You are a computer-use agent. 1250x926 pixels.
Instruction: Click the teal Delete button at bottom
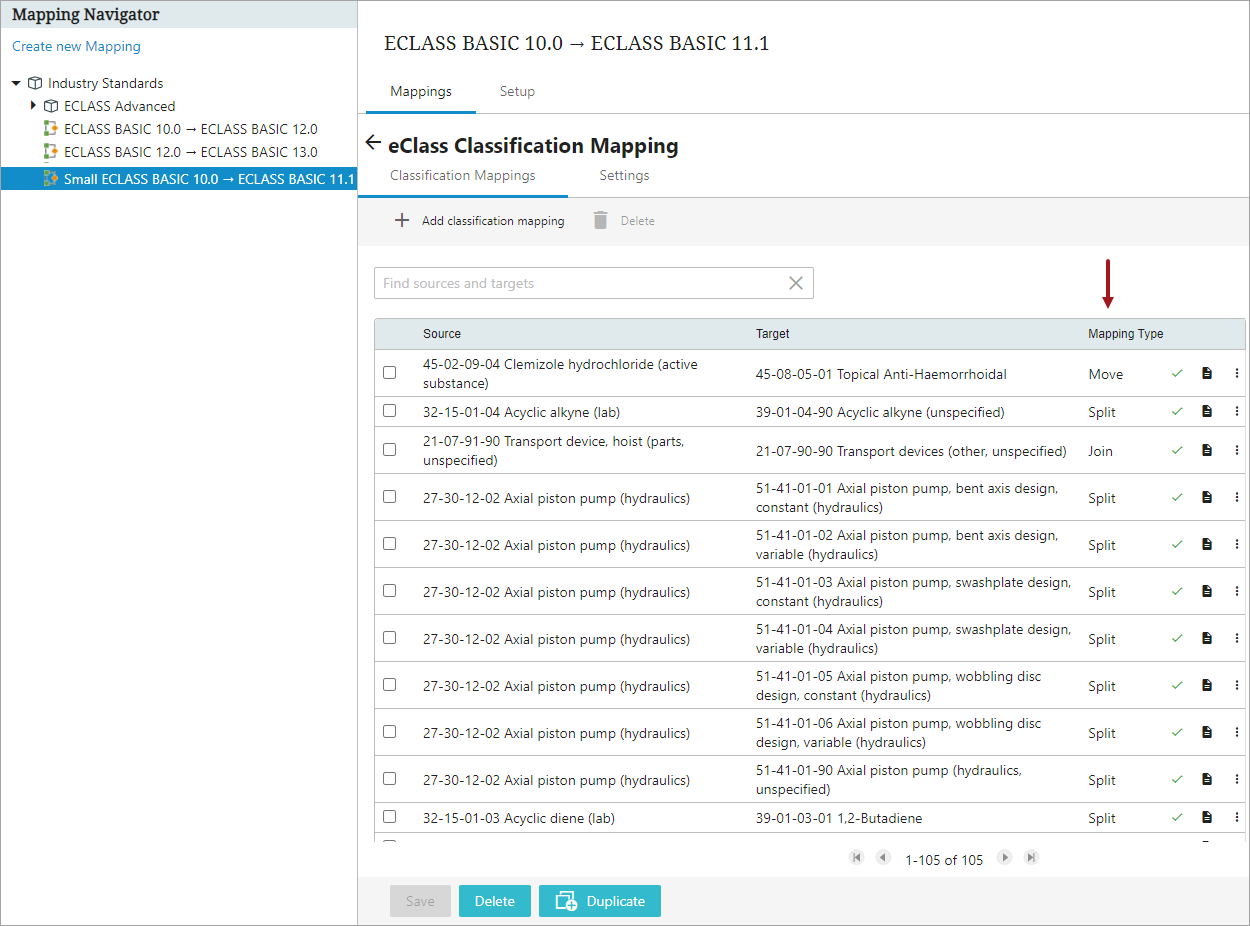coord(495,901)
